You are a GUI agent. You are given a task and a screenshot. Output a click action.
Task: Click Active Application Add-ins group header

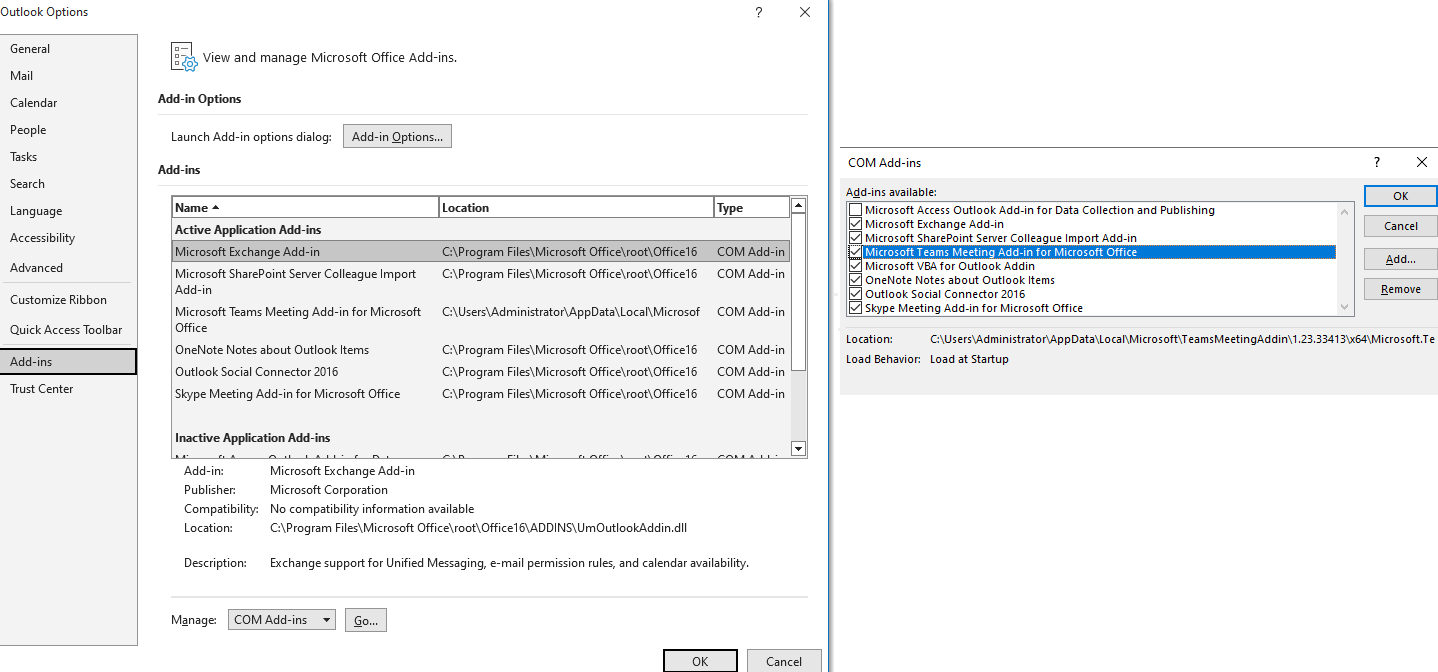248,230
